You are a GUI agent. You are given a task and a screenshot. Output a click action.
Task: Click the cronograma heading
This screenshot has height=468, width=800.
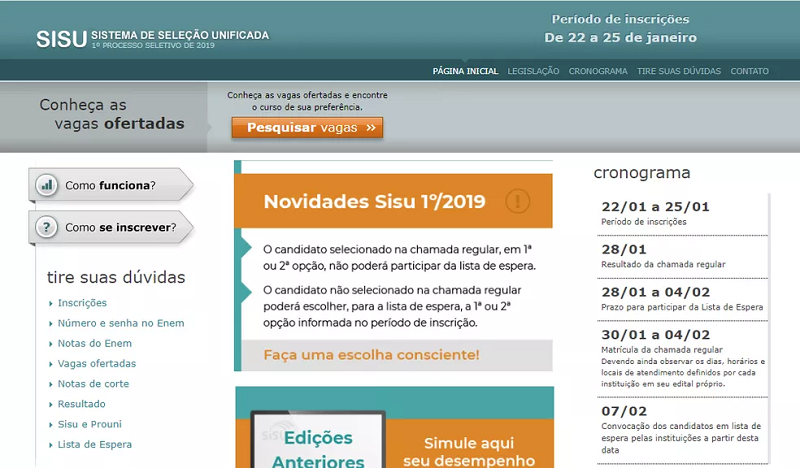point(642,173)
